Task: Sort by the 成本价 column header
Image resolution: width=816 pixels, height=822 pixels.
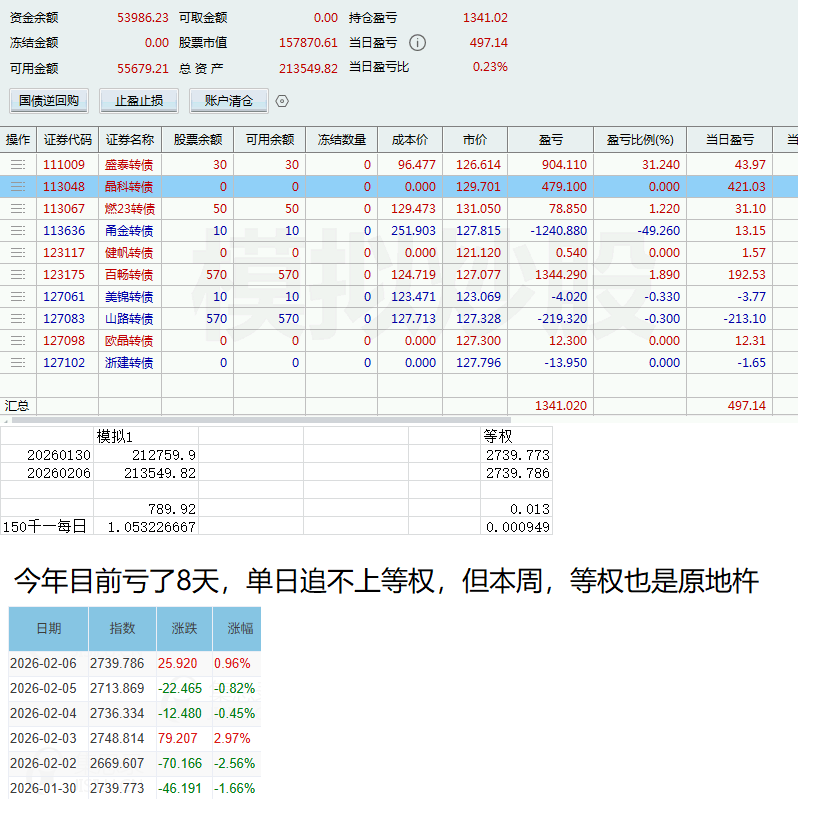Action: pyautogui.click(x=410, y=140)
